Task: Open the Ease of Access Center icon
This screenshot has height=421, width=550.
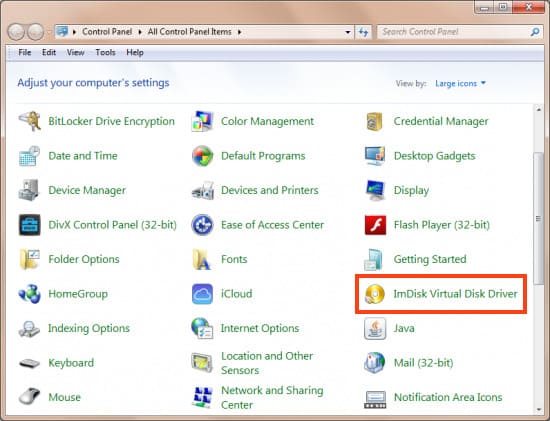Action: [x=202, y=225]
